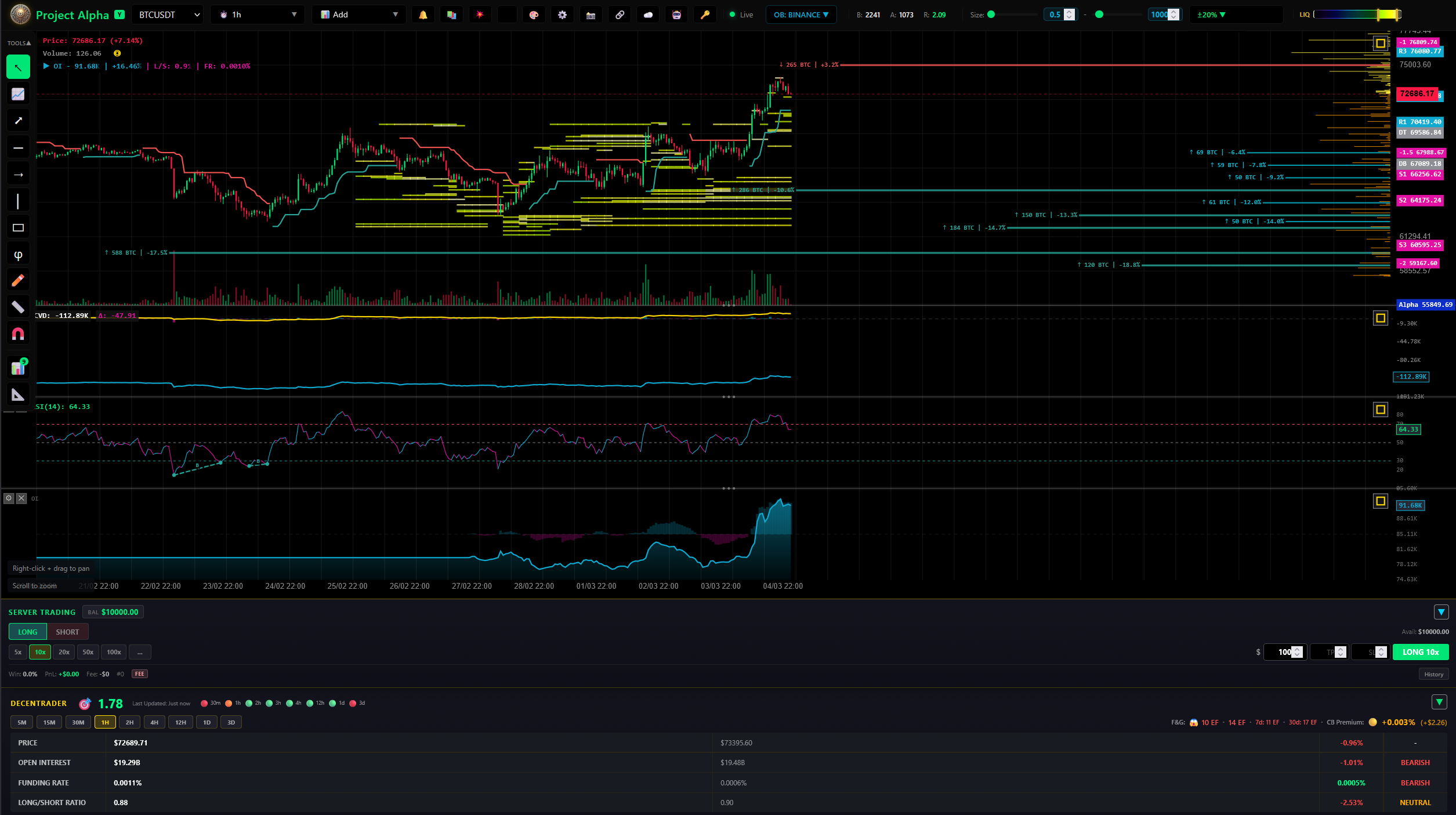Switch Decentrader to the 1D tab
Viewport: 1456px width, 815px height.
point(206,722)
